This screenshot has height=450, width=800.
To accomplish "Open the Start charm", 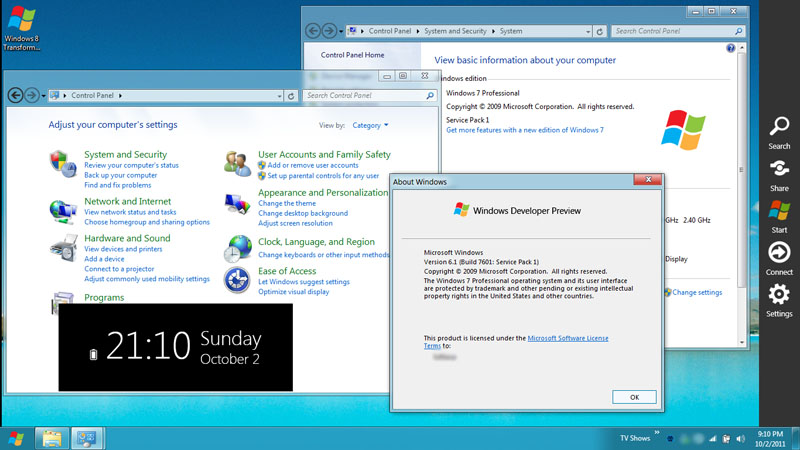I will pyautogui.click(x=779, y=211).
